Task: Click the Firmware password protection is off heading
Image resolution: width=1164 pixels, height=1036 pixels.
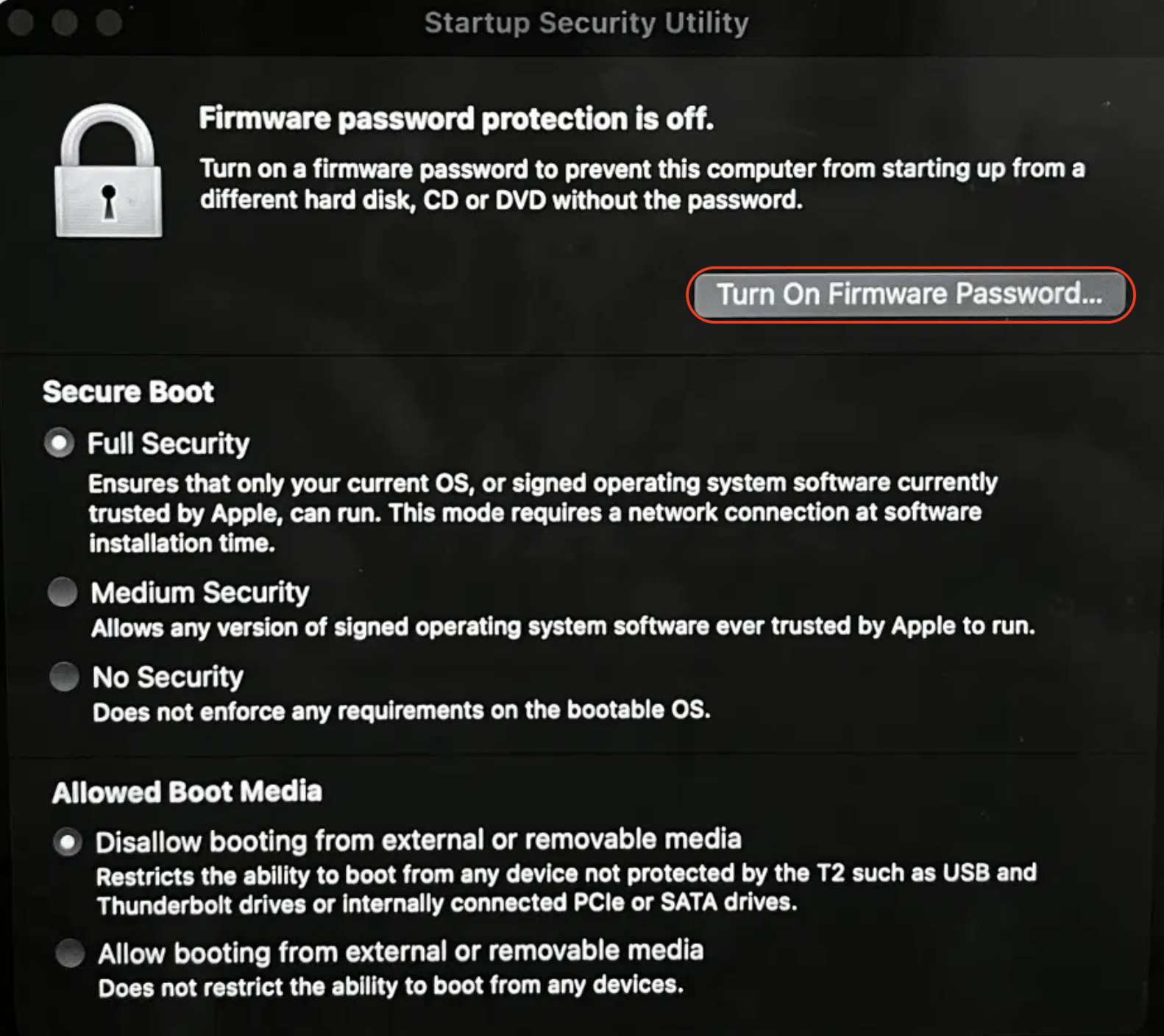Action: (x=456, y=118)
